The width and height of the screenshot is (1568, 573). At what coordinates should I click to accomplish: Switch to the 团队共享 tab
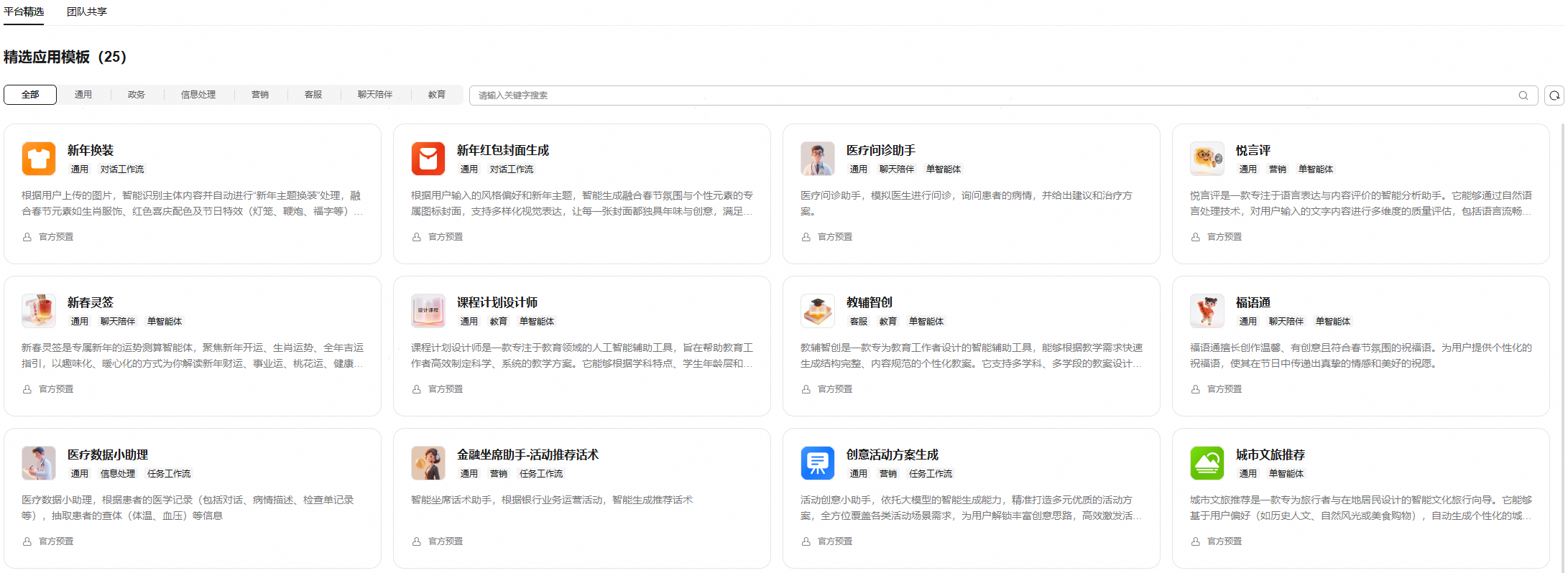87,11
